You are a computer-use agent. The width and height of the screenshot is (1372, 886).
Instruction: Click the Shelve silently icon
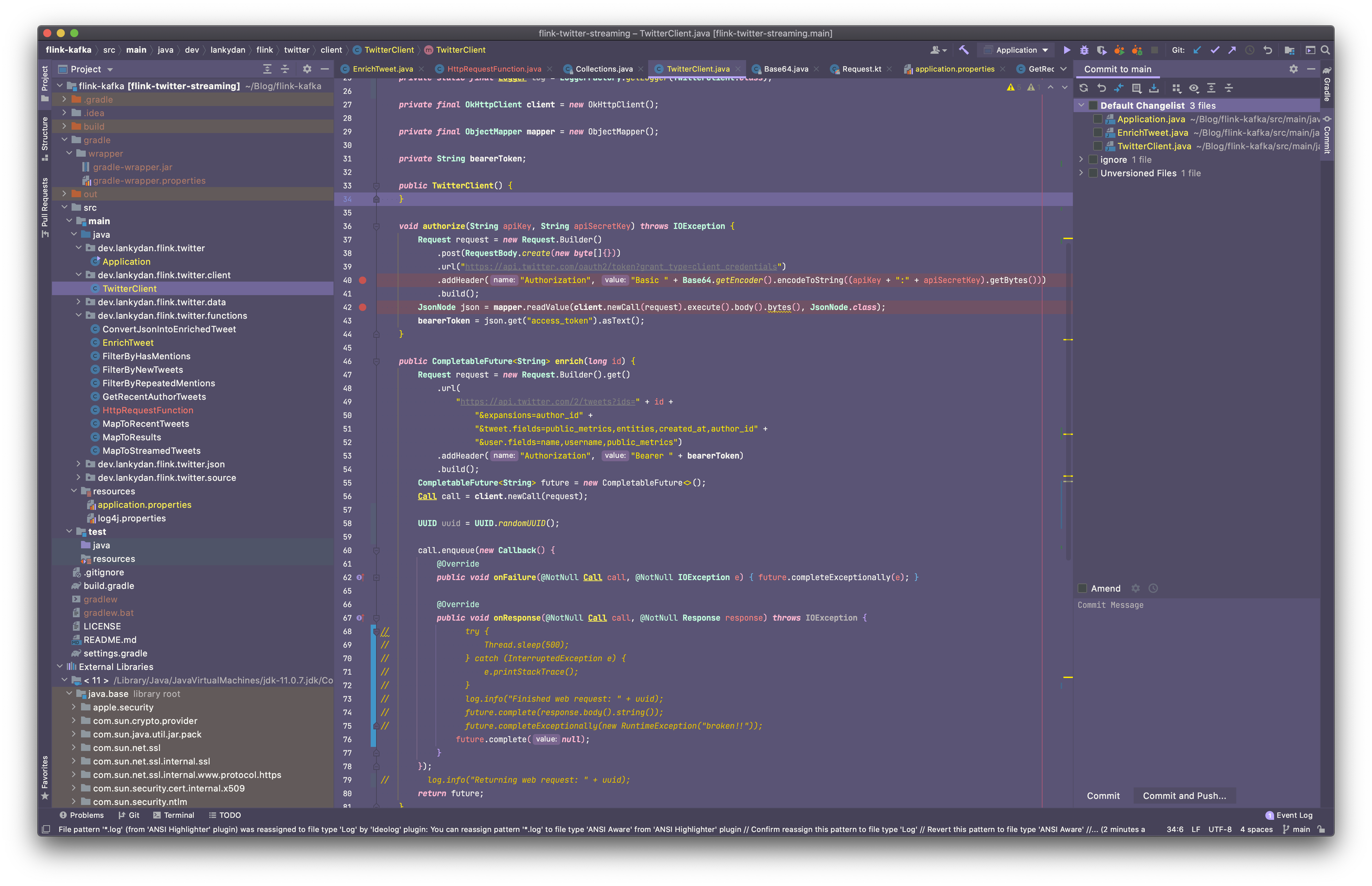pyautogui.click(x=1154, y=88)
